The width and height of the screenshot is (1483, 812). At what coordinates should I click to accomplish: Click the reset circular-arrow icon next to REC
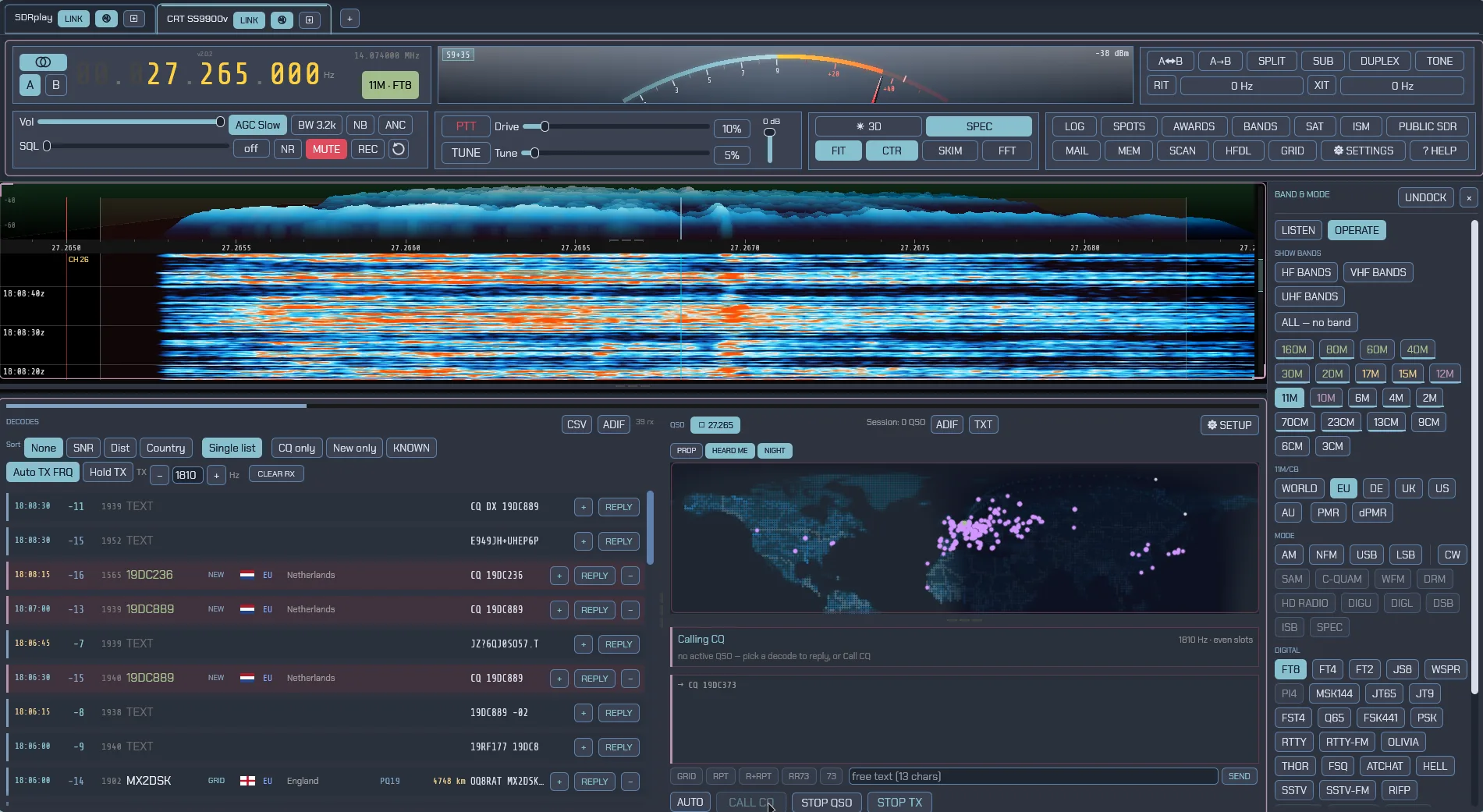[x=399, y=149]
